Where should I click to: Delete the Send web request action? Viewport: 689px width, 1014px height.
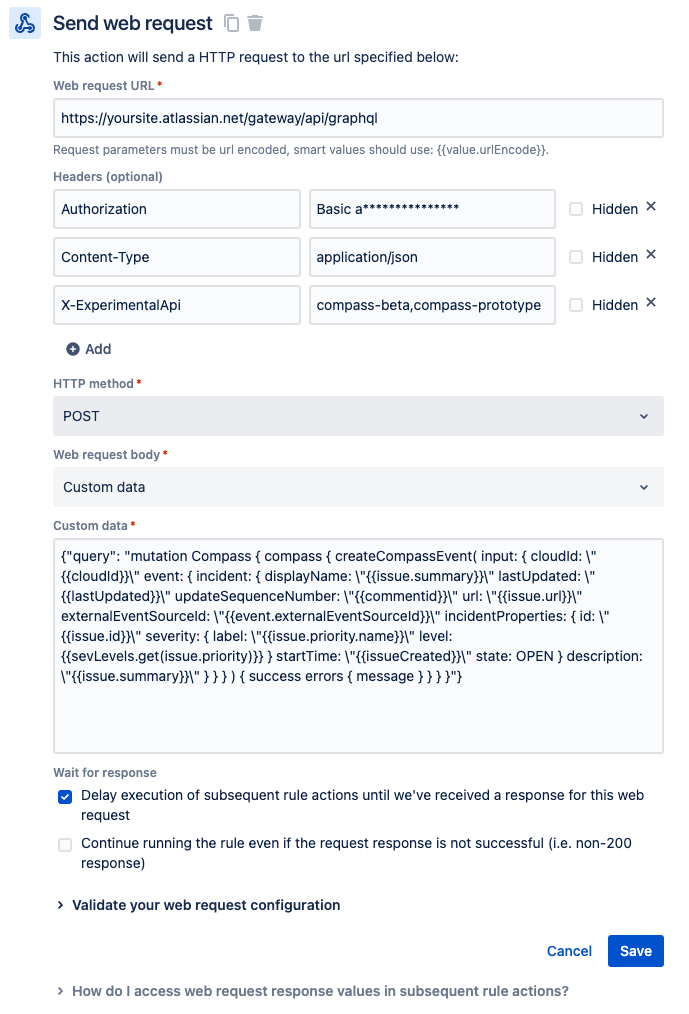click(x=256, y=22)
